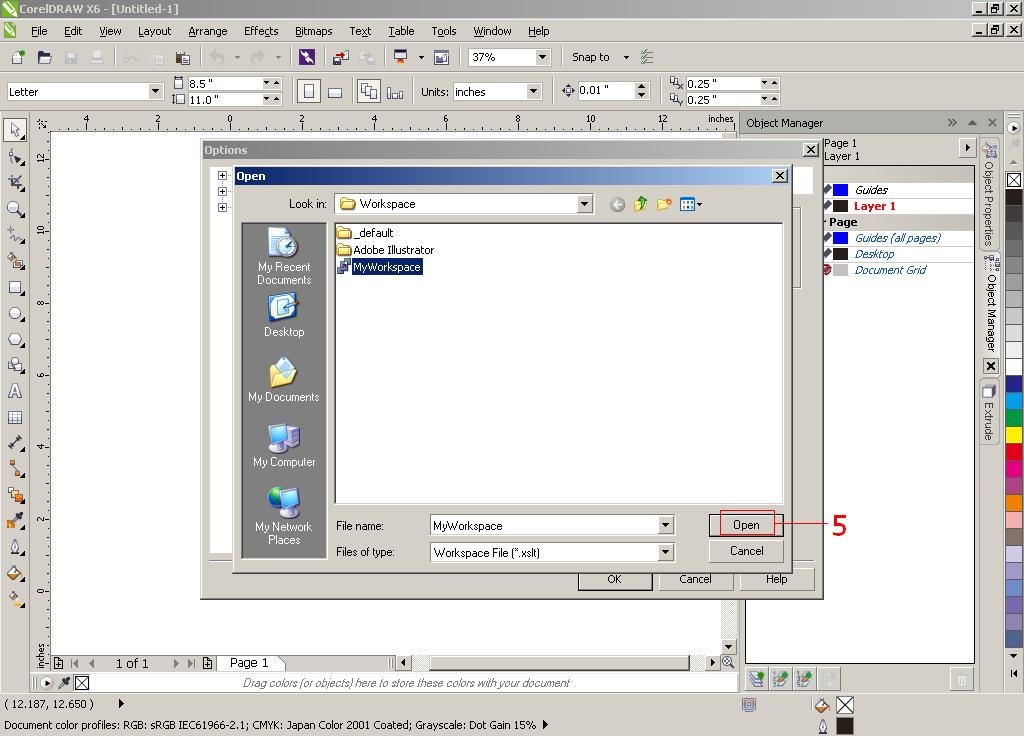
Task: Go to My Network Places
Action: point(284,517)
